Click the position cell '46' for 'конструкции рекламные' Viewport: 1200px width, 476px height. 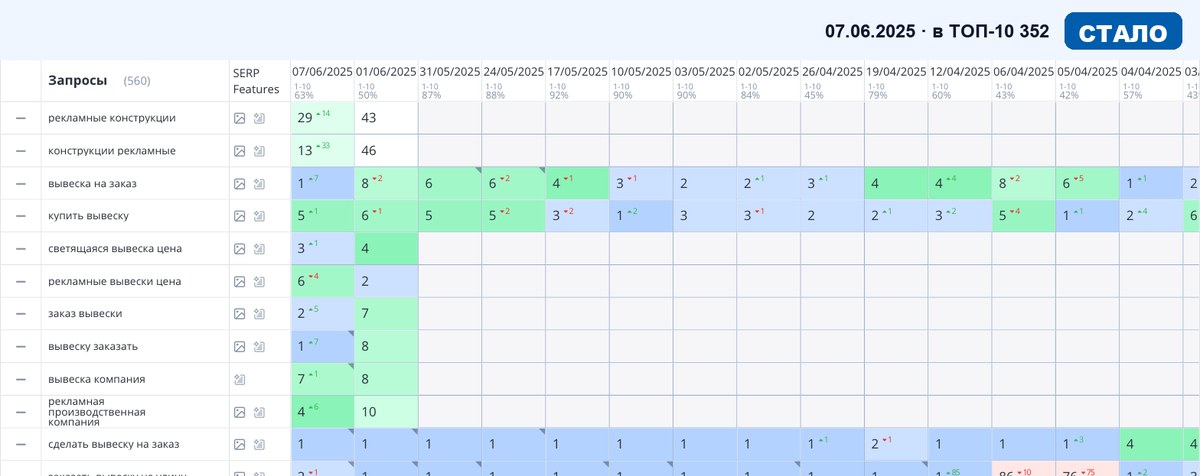(x=386, y=151)
